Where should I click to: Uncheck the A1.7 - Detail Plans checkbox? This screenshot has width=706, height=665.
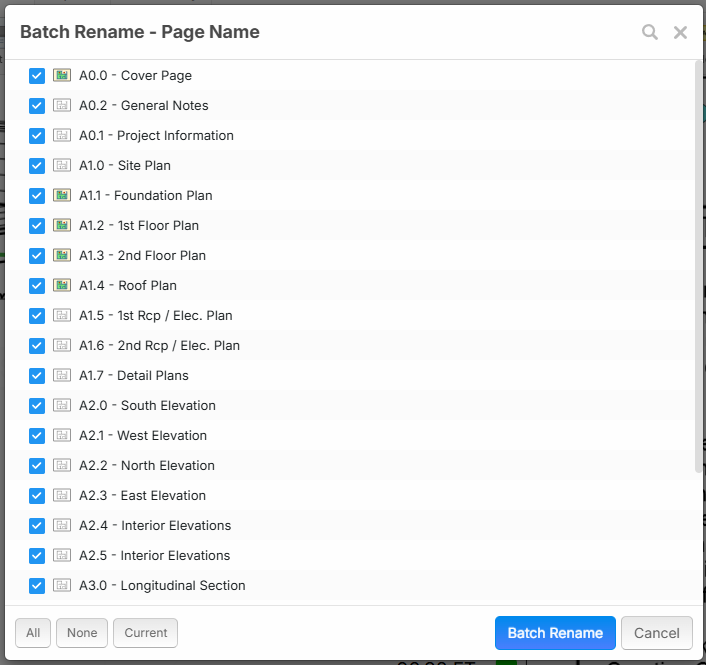coord(37,375)
